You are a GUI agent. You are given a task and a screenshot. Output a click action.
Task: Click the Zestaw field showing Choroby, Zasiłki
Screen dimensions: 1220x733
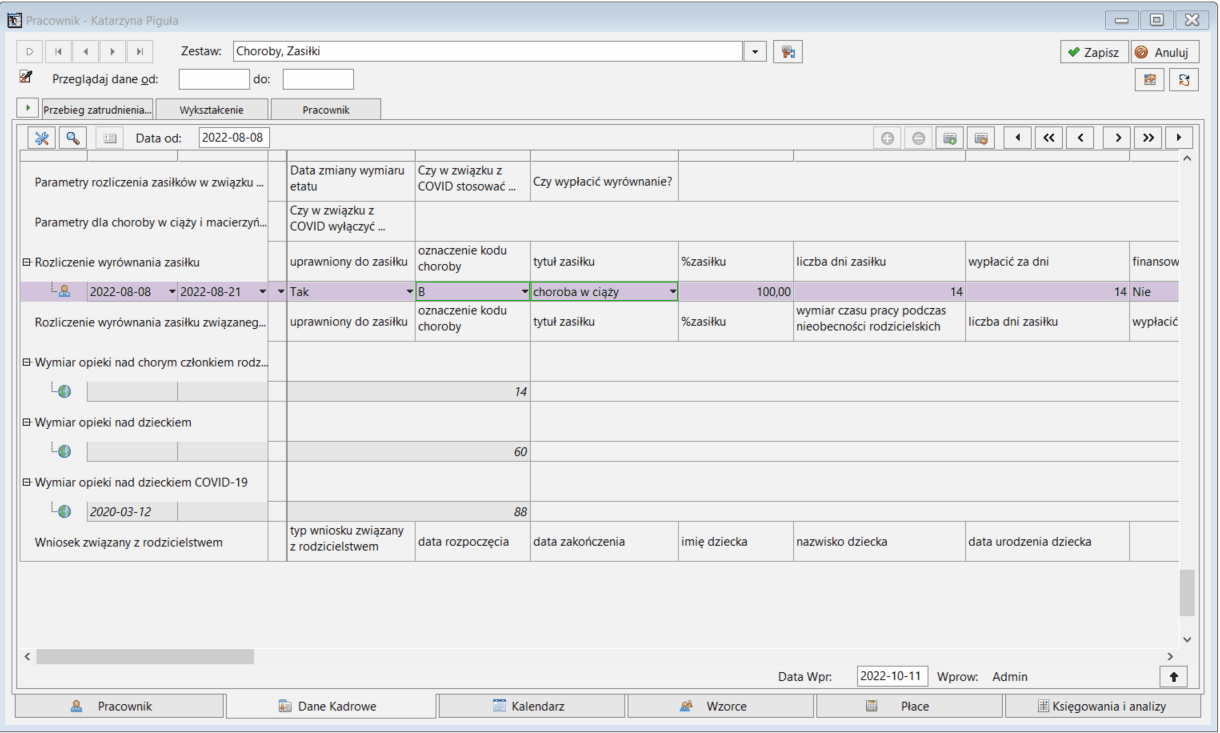[x=489, y=51]
